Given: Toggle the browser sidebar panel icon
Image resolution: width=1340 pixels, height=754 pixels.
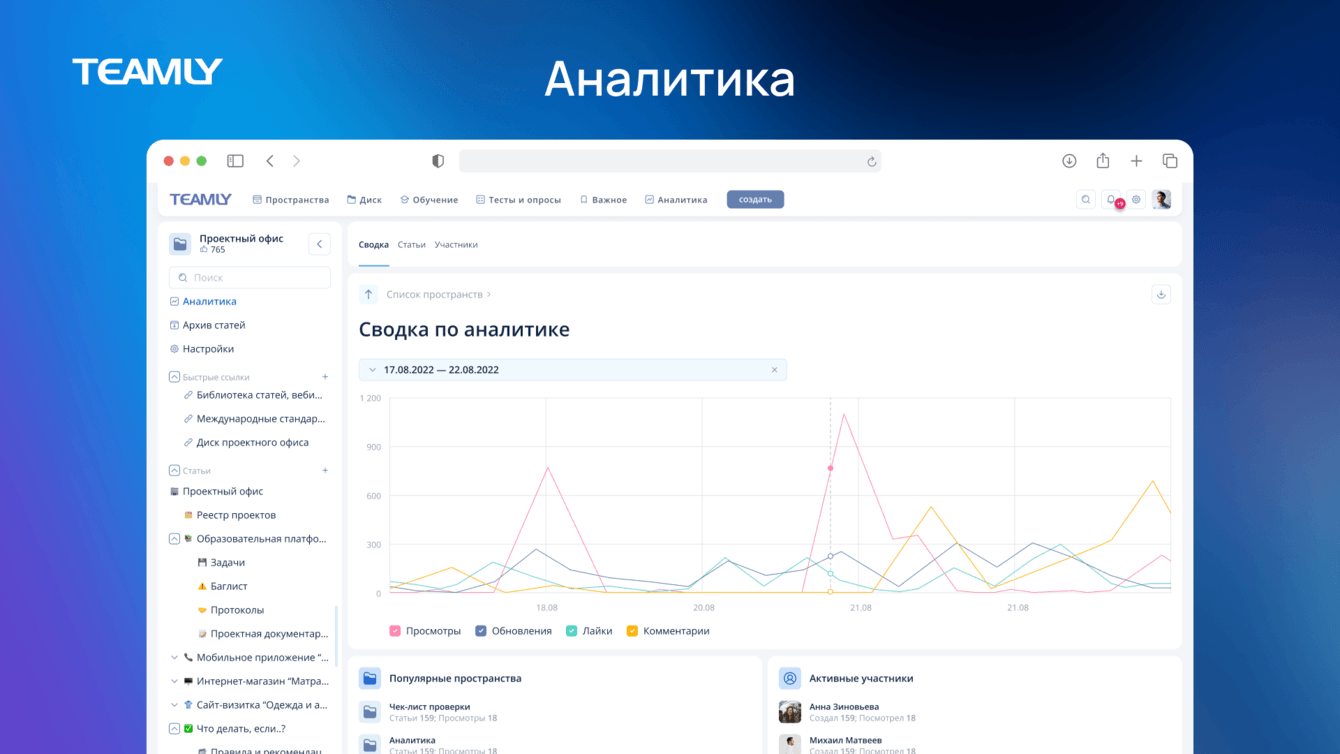Looking at the screenshot, I should tap(235, 161).
